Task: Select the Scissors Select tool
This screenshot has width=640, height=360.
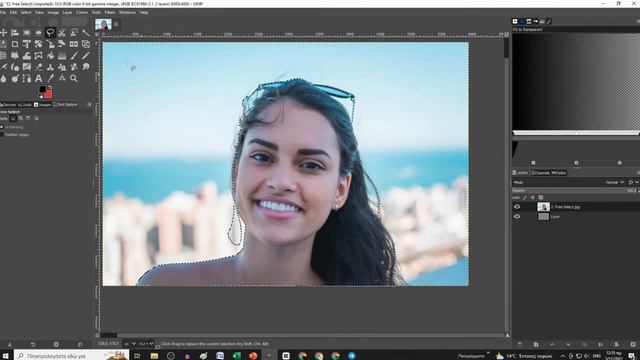Action: pos(62,32)
